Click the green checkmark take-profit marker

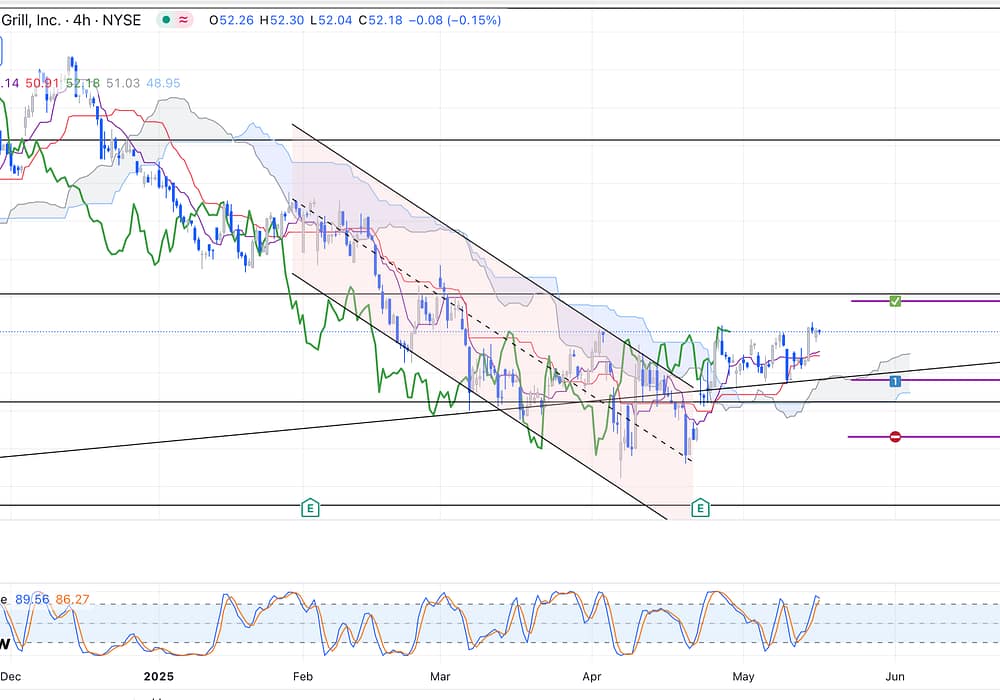pyautogui.click(x=896, y=301)
